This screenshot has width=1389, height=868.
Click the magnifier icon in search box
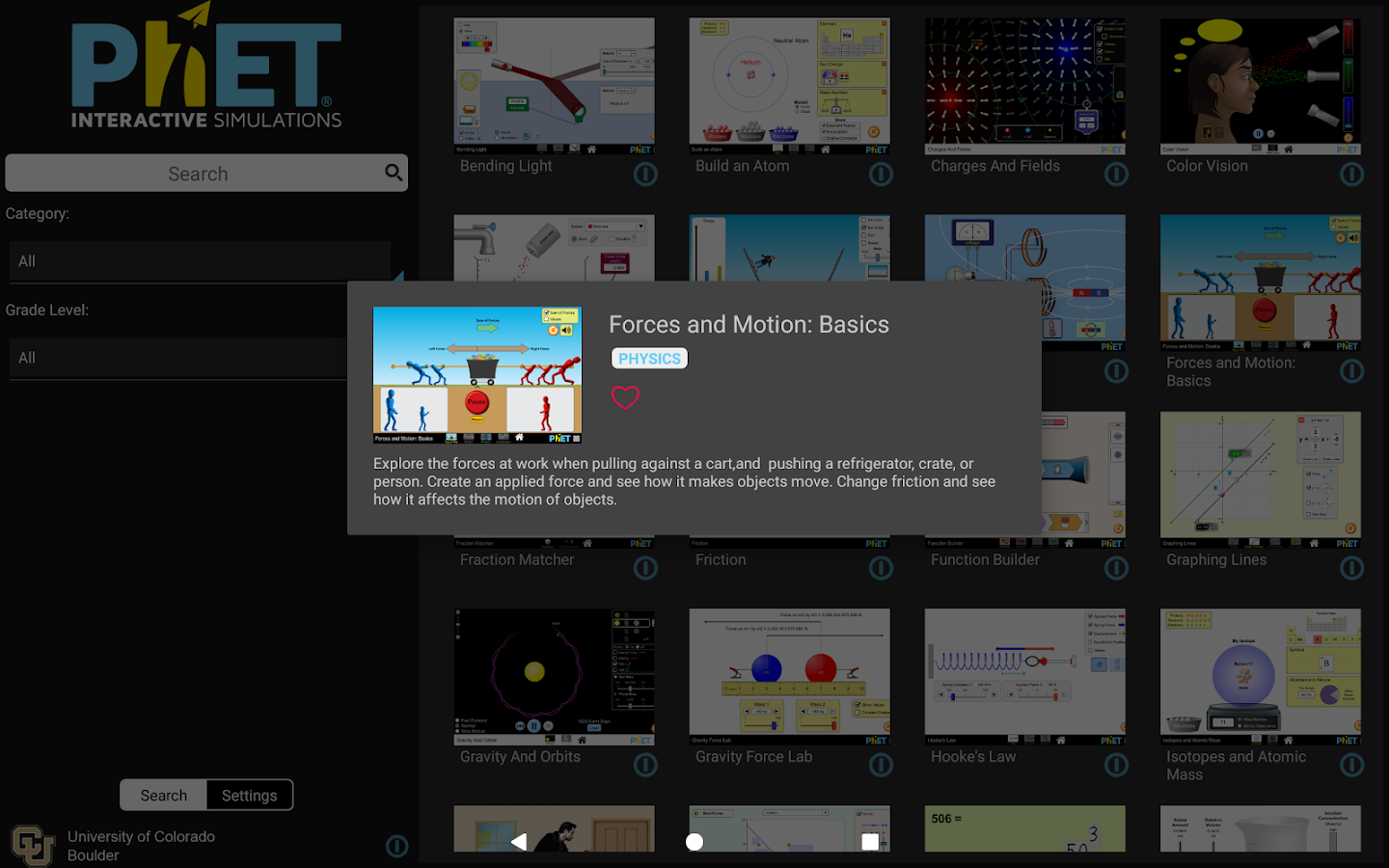click(394, 173)
